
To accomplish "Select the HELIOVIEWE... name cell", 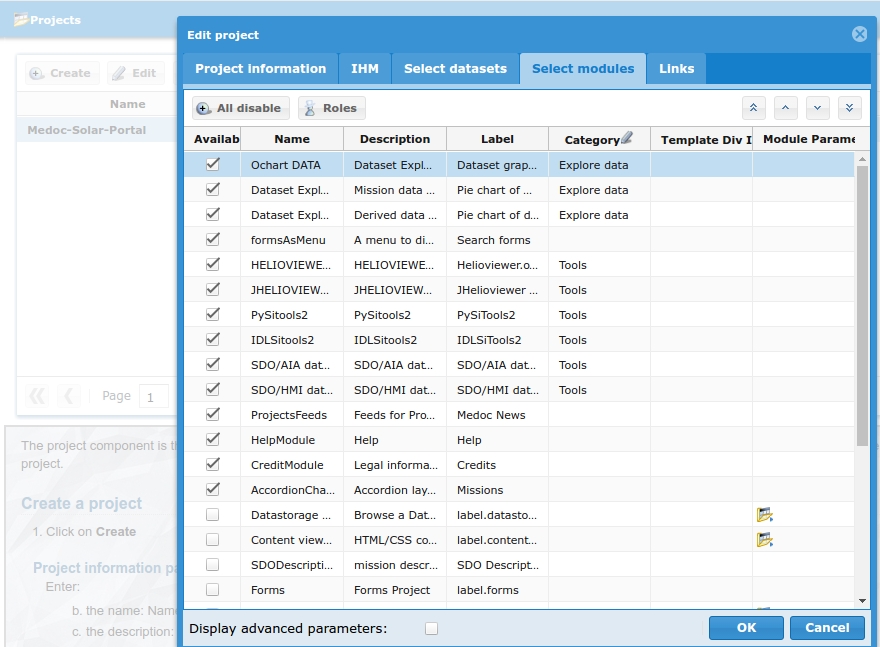I will point(292,265).
